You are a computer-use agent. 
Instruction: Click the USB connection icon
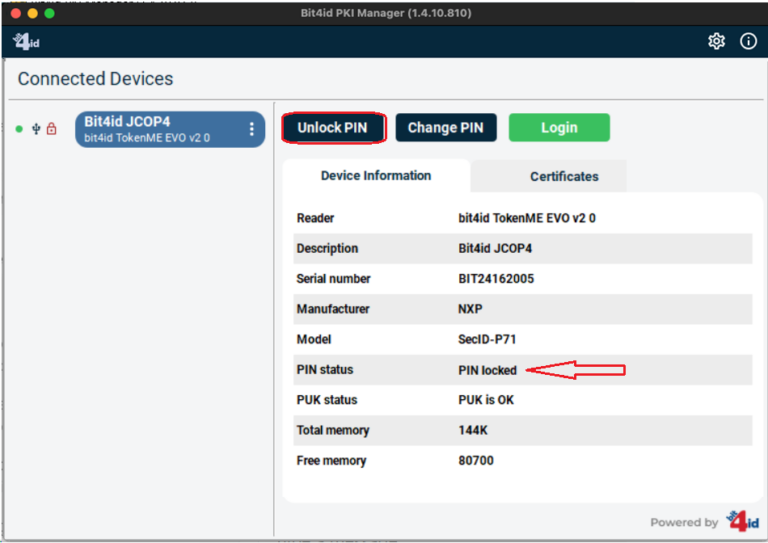[x=37, y=129]
